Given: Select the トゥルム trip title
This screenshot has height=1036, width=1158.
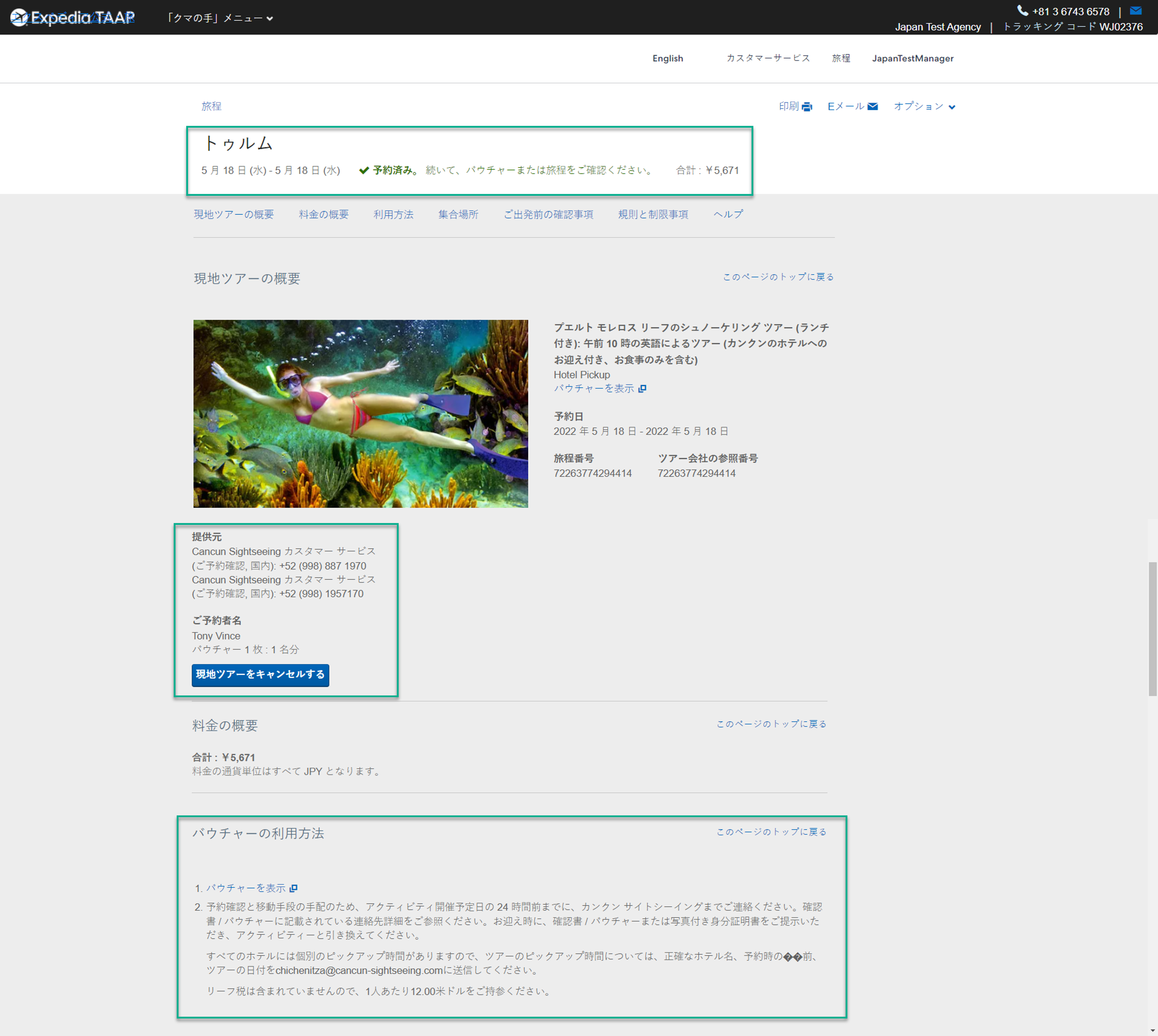Looking at the screenshot, I should [238, 143].
